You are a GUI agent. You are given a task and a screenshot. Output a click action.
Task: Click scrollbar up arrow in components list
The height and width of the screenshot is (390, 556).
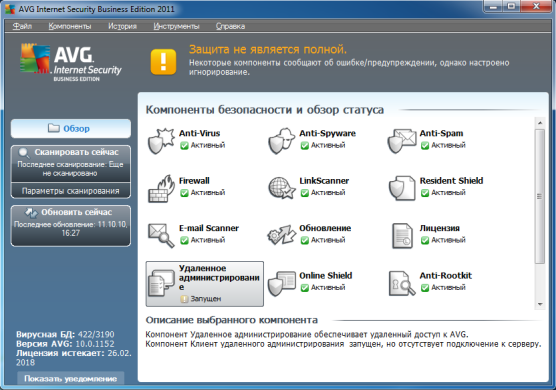tap(540, 123)
